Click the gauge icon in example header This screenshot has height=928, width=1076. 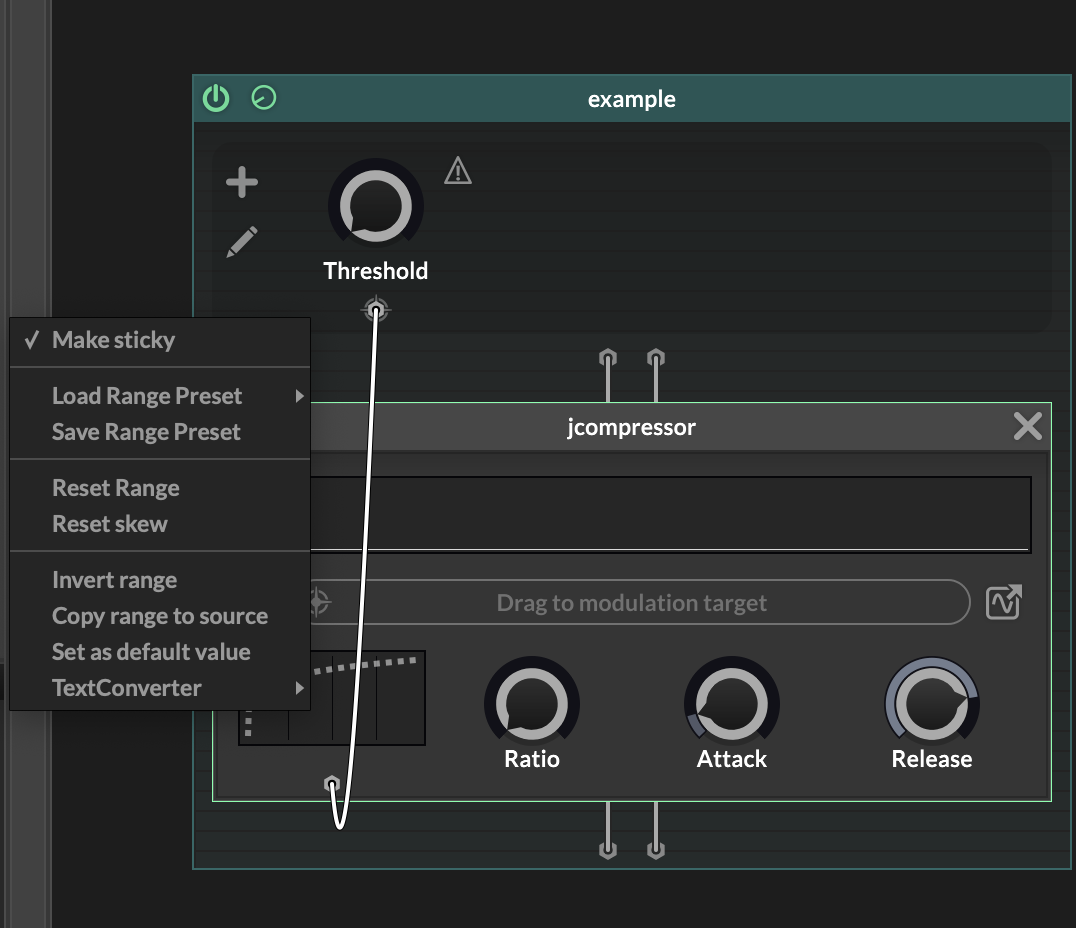264,98
